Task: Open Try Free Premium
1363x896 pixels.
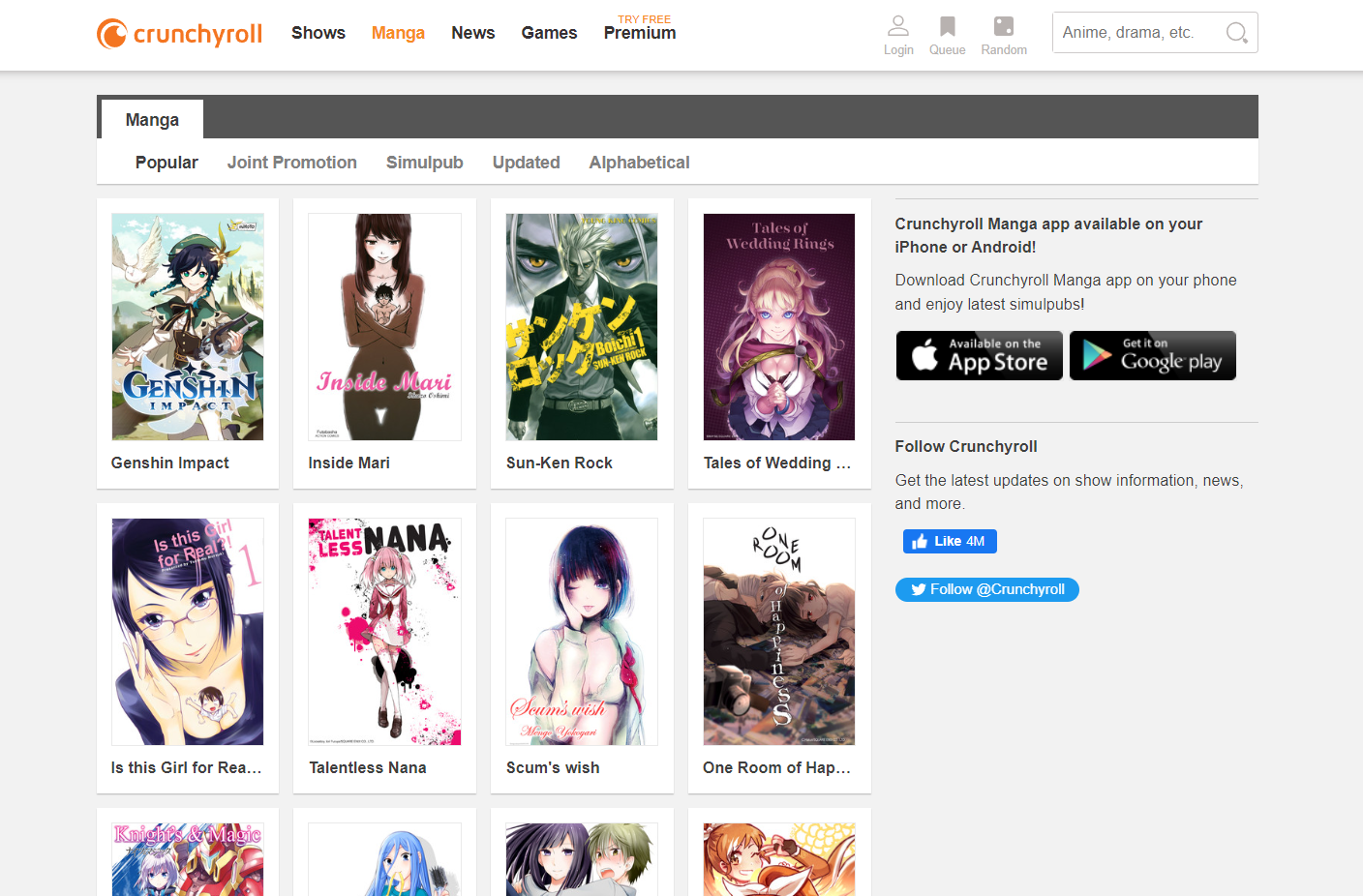Action: (x=640, y=29)
